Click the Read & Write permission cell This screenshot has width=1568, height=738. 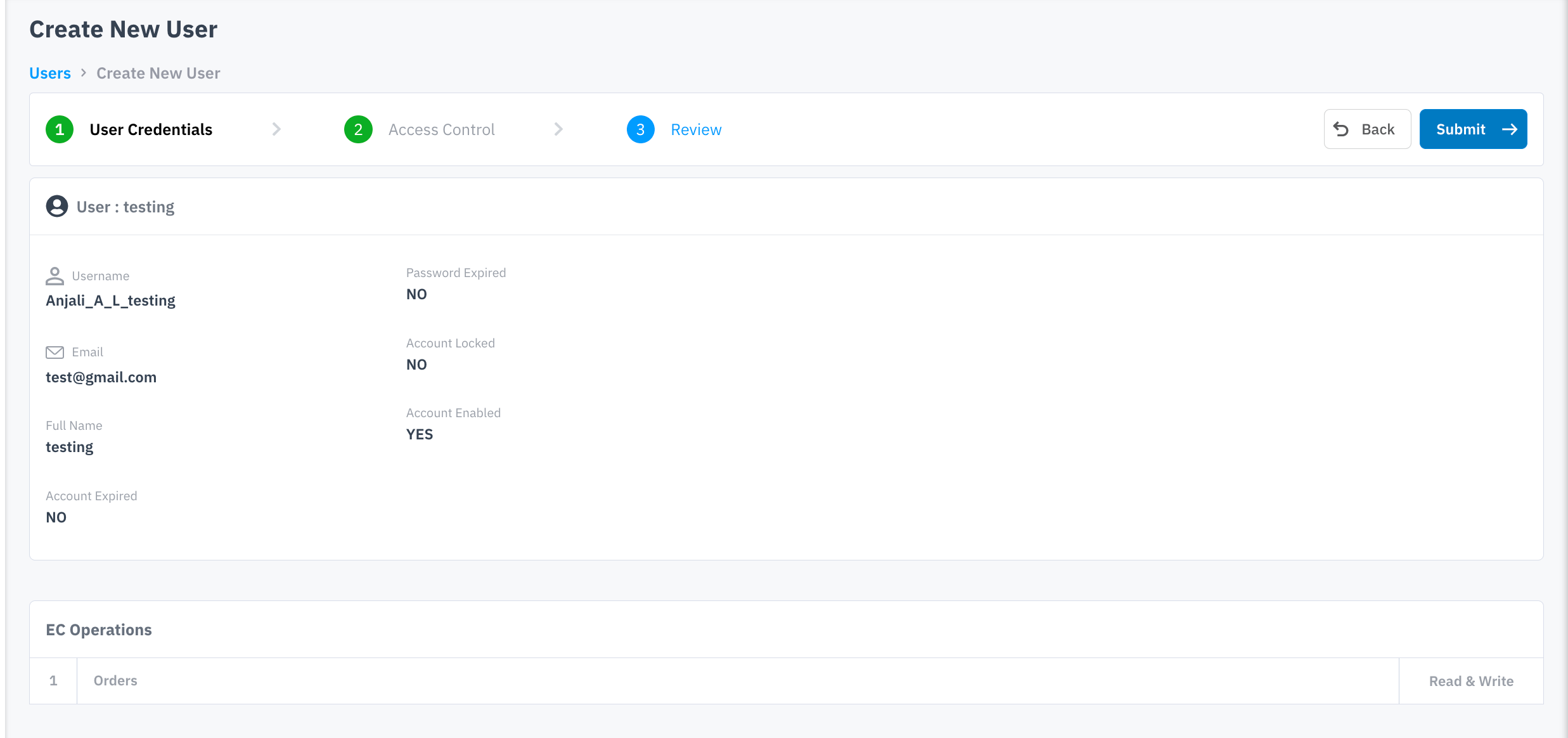tap(1471, 681)
